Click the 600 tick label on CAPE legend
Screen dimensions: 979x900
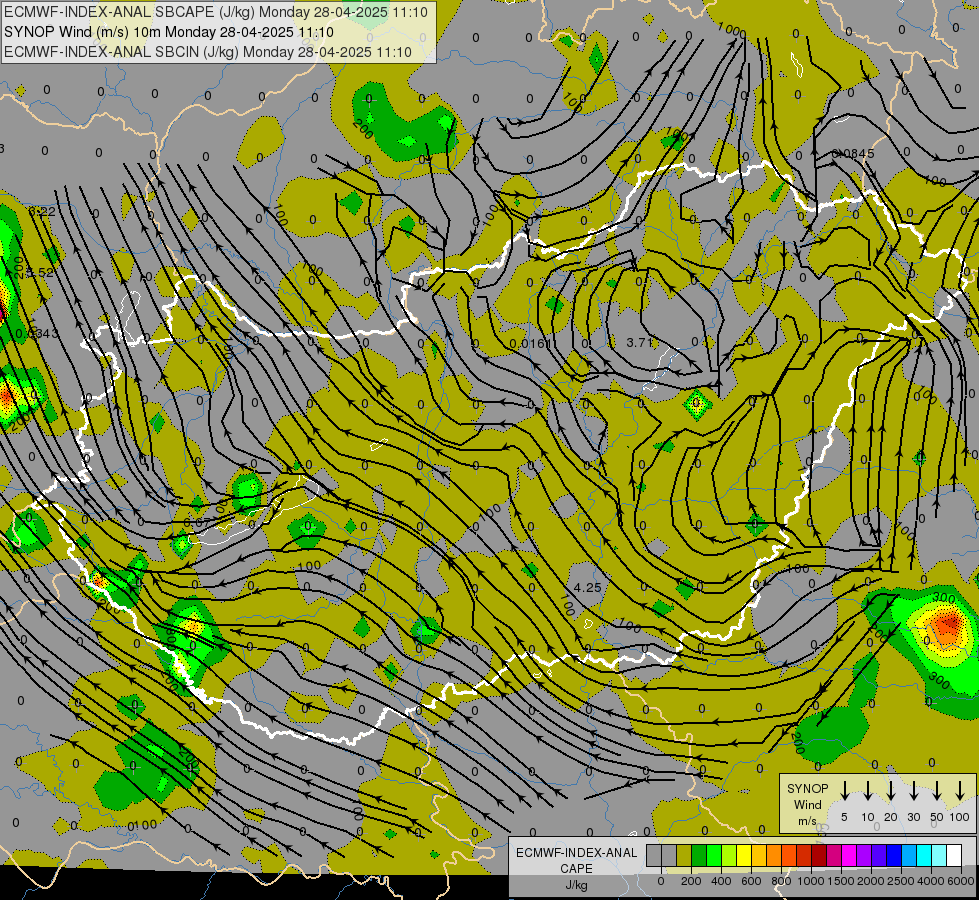point(751,881)
